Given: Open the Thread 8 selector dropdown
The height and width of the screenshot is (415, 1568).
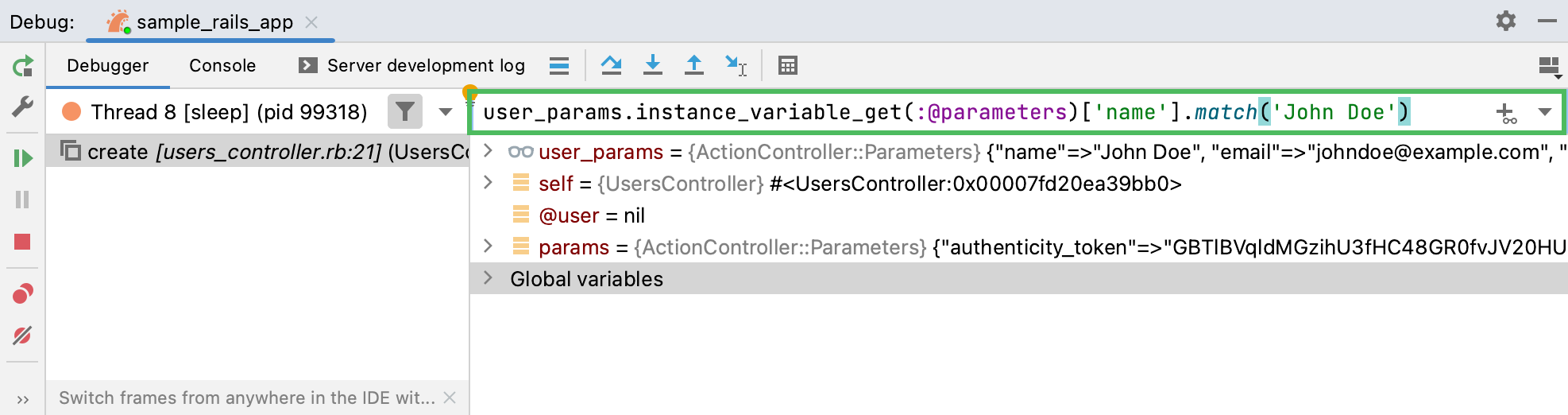Looking at the screenshot, I should point(446,112).
